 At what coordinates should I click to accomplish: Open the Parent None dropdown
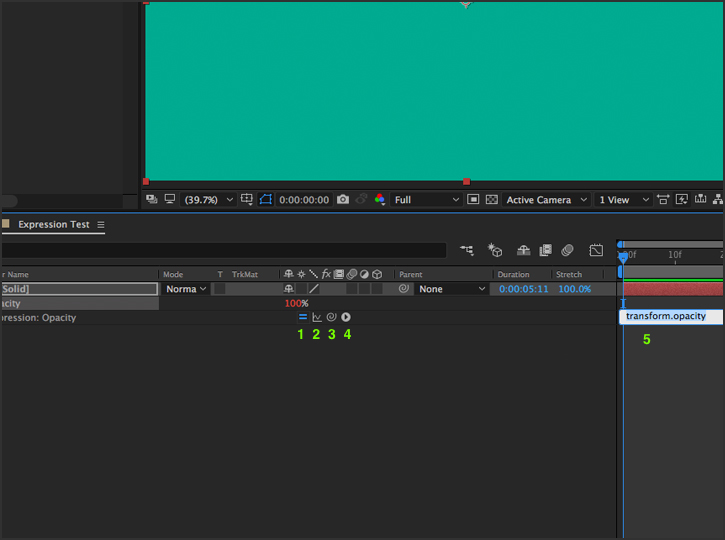click(x=451, y=289)
